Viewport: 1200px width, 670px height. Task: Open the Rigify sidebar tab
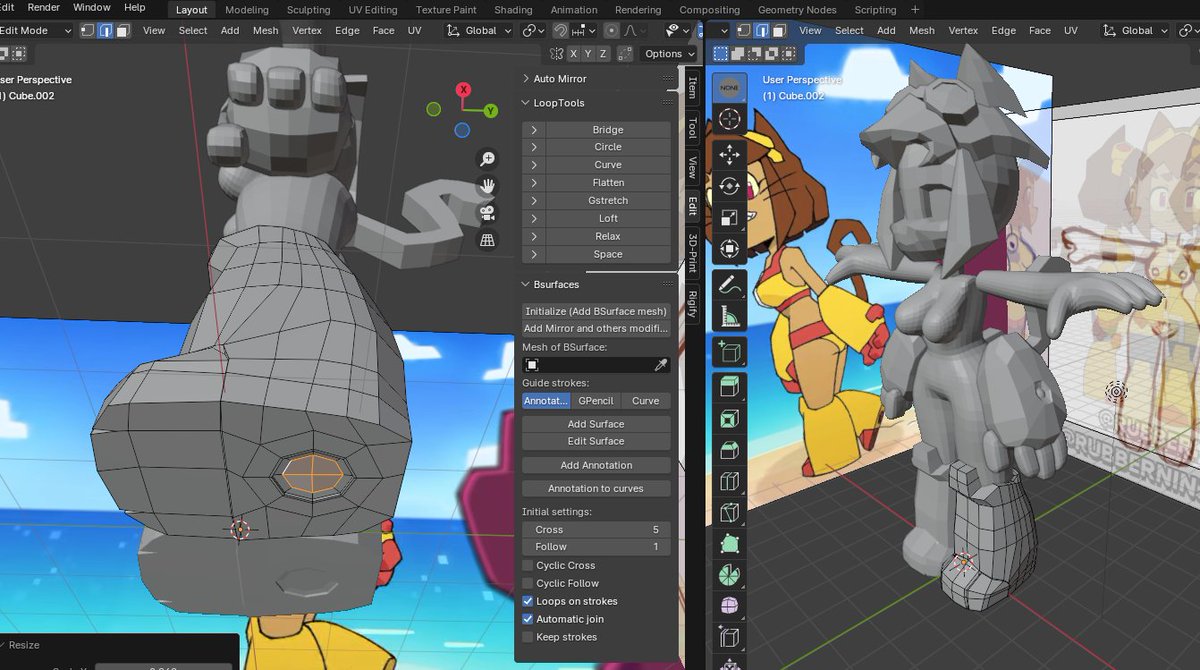(691, 303)
